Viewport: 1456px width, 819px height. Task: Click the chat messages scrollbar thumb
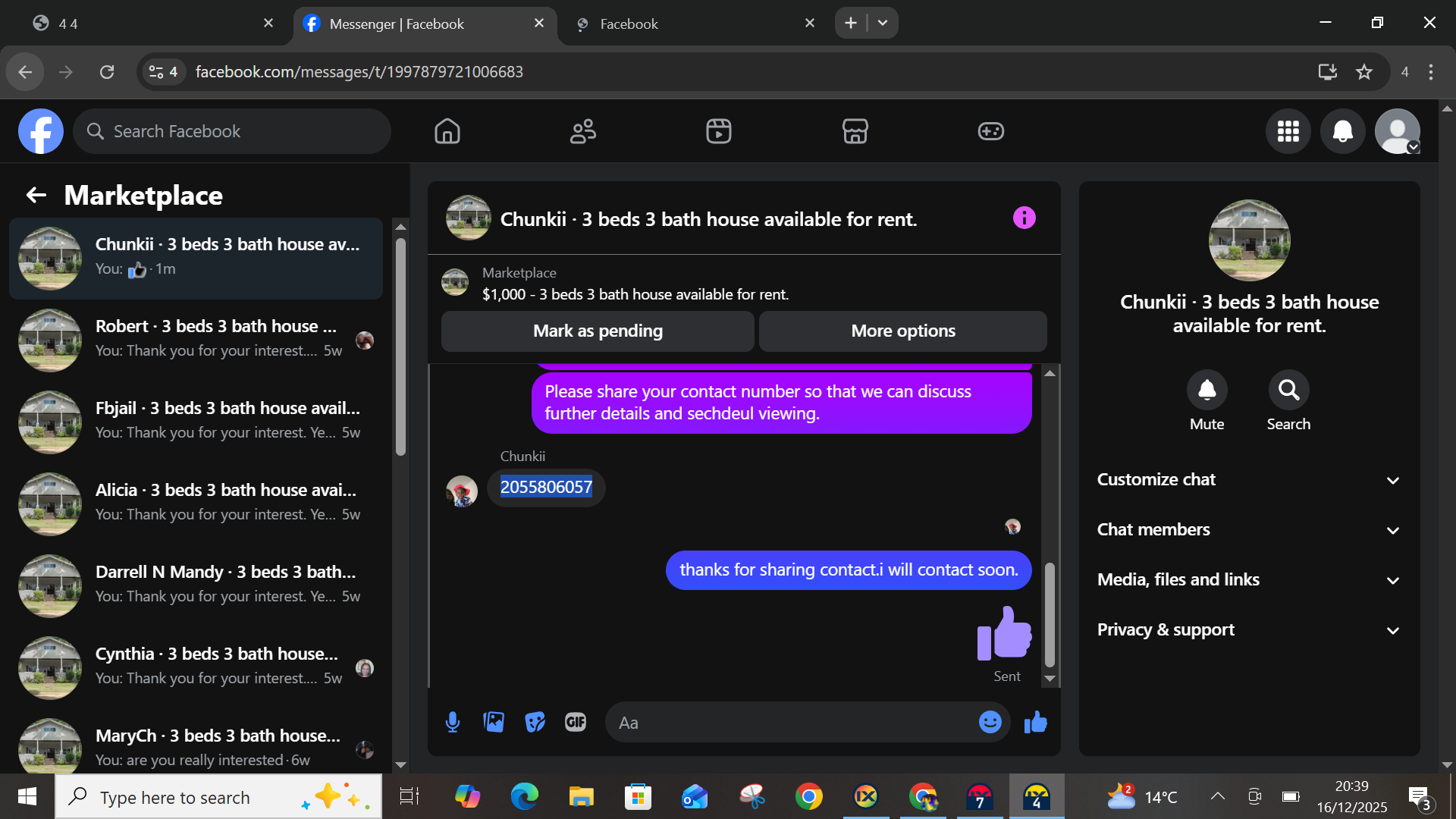(1050, 614)
